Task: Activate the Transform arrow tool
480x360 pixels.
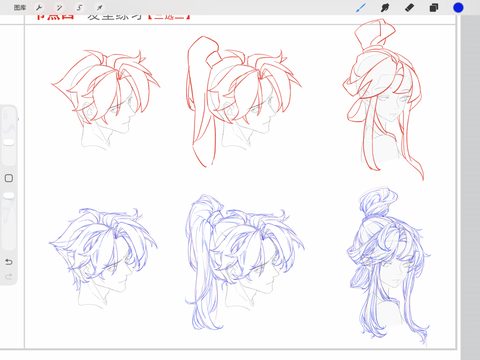Action: 99,7
